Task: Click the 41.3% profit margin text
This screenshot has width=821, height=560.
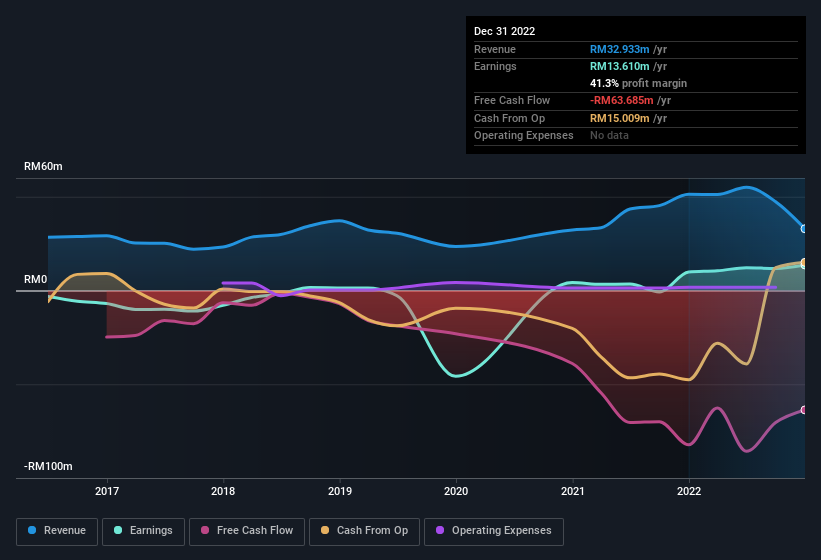Action: (x=638, y=83)
